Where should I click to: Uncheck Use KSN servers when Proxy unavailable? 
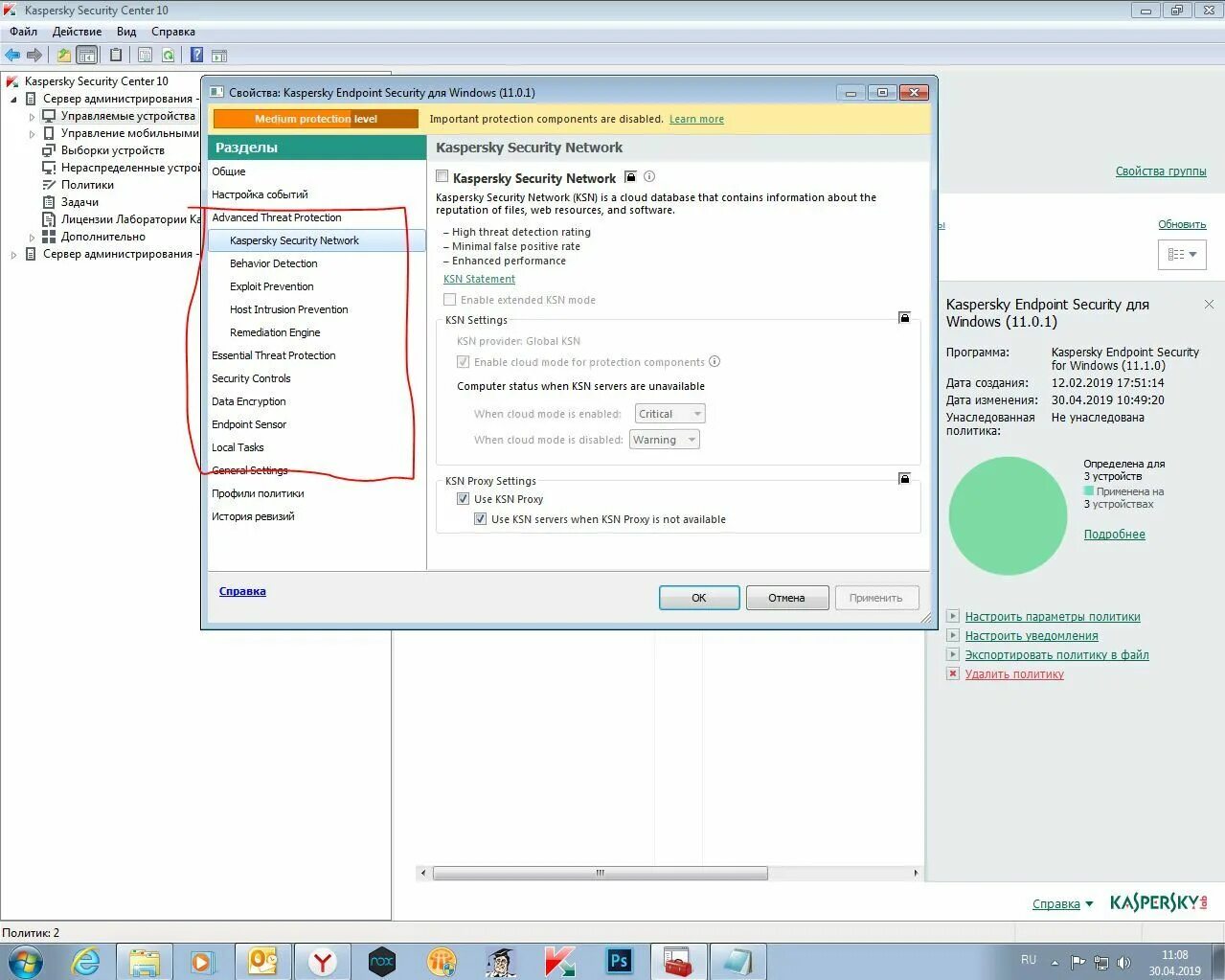click(x=480, y=519)
